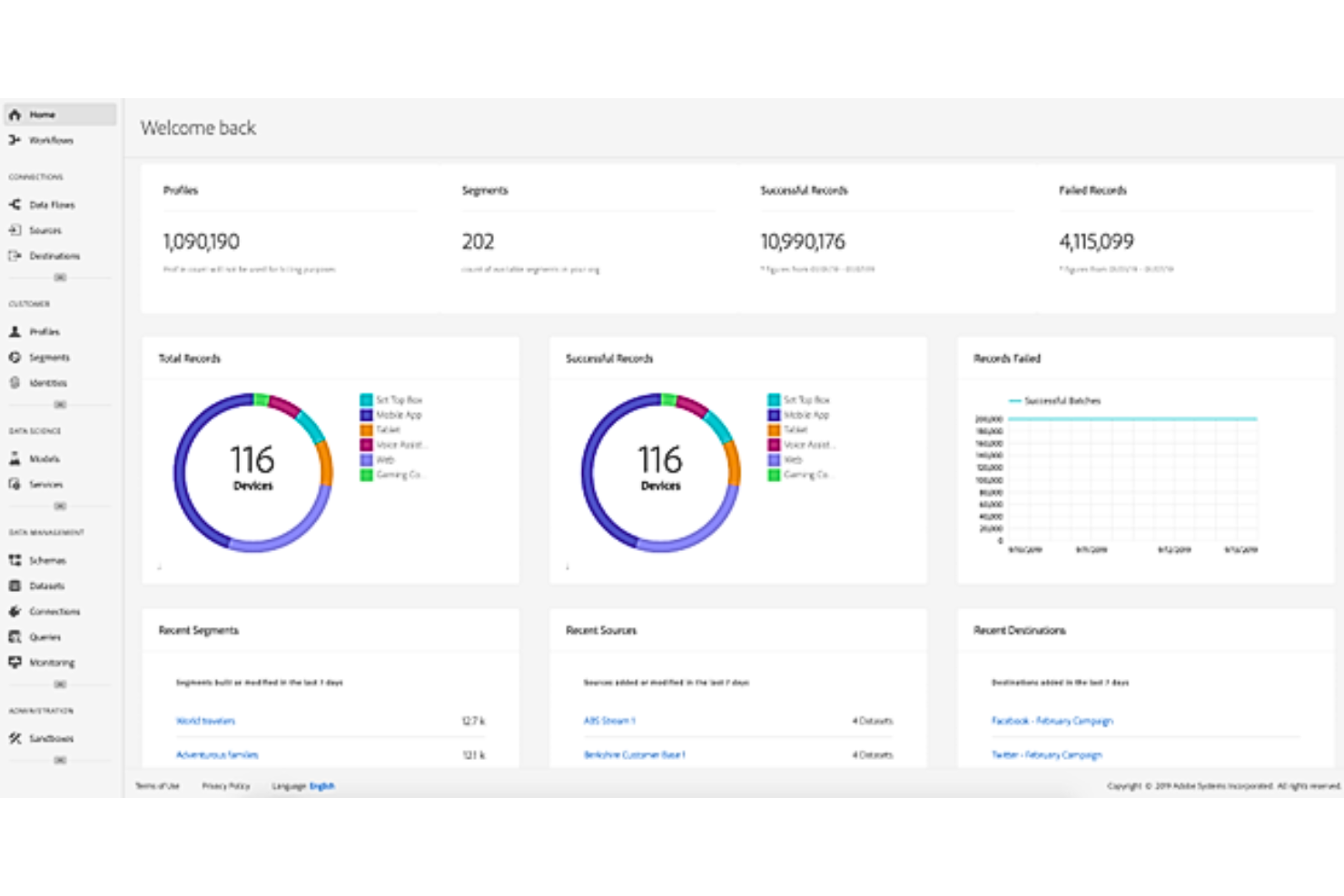Click Records Failed card title
The image size is (1344, 896).
pyautogui.click(x=1007, y=359)
